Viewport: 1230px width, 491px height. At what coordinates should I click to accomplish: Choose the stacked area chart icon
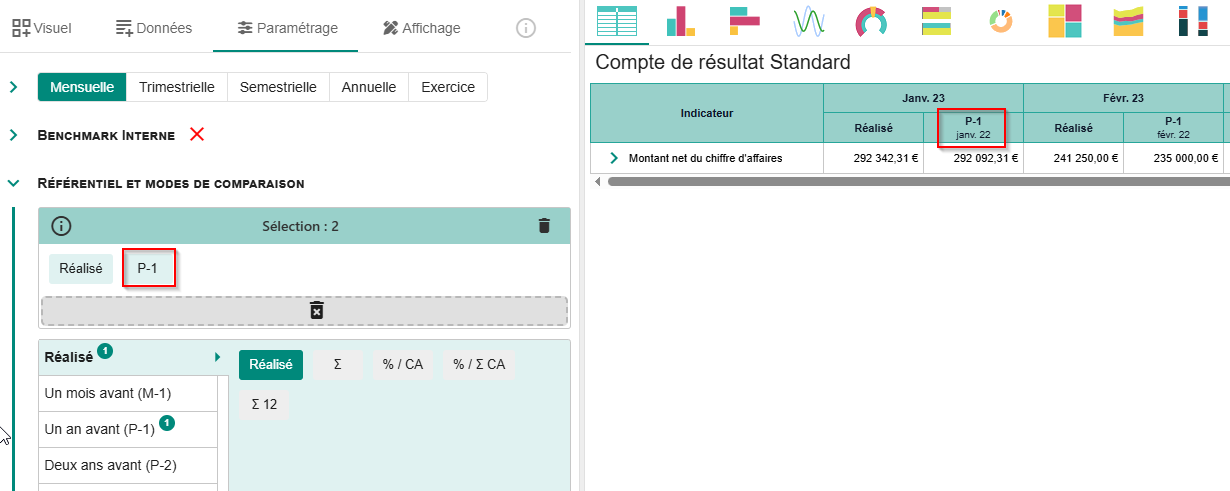1128,21
